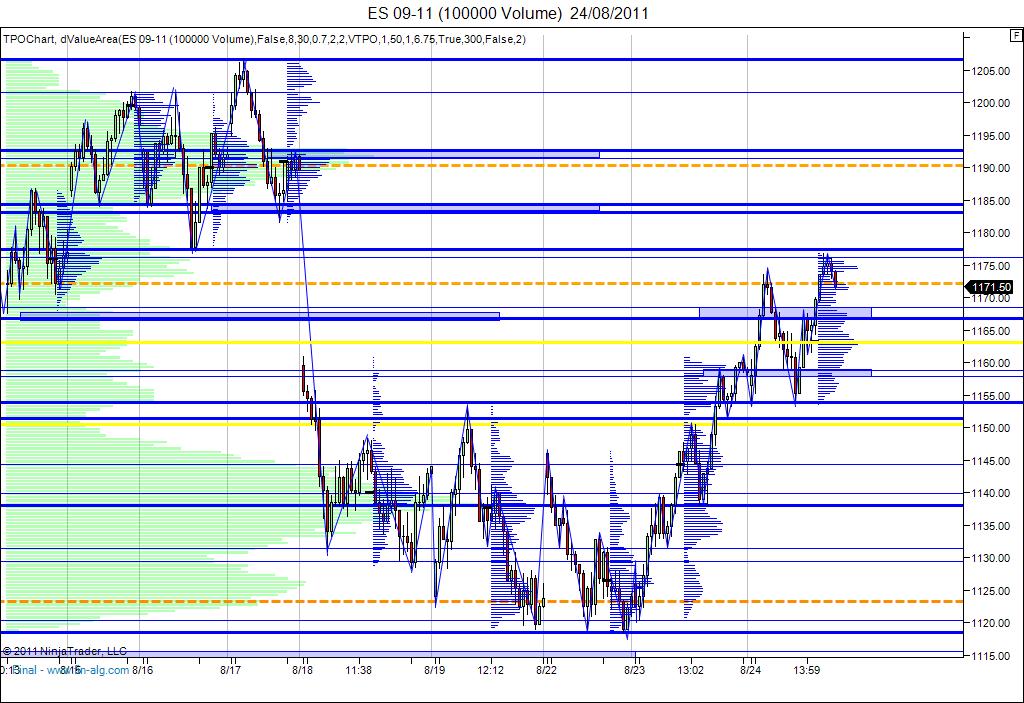Click the 13:59 time label
The height and width of the screenshot is (703, 1024).
pos(807,670)
